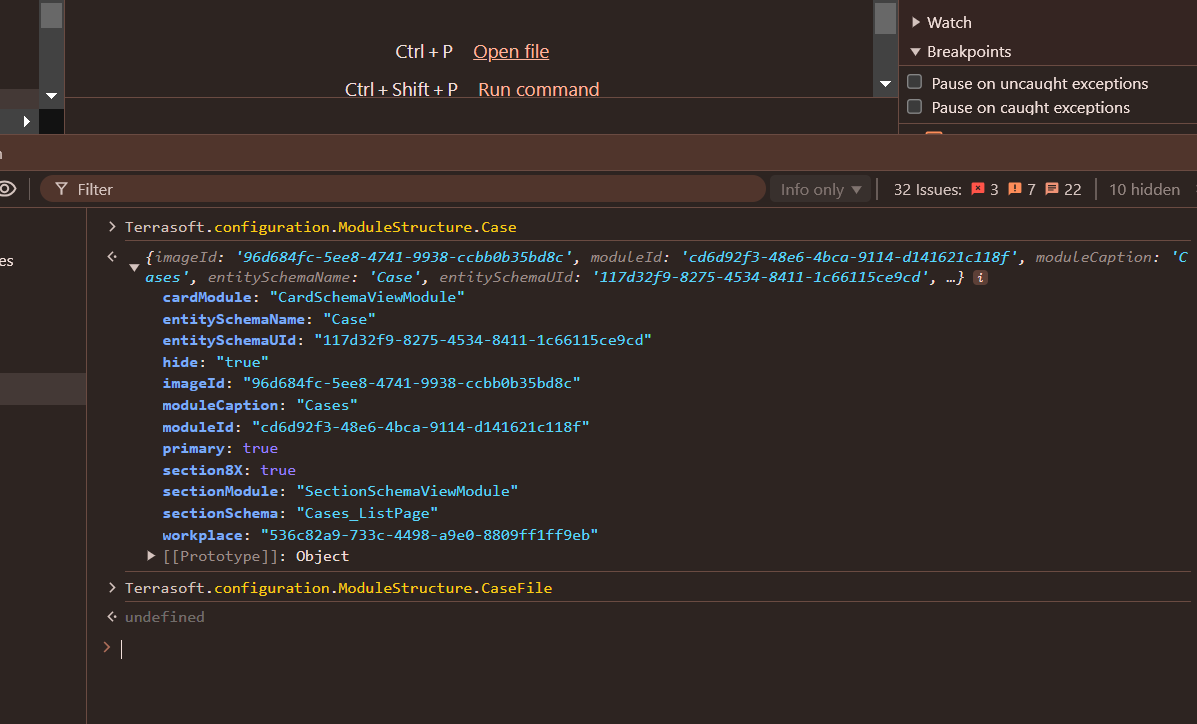
Task: Collapse the logged Case object
Action: pyautogui.click(x=134, y=267)
